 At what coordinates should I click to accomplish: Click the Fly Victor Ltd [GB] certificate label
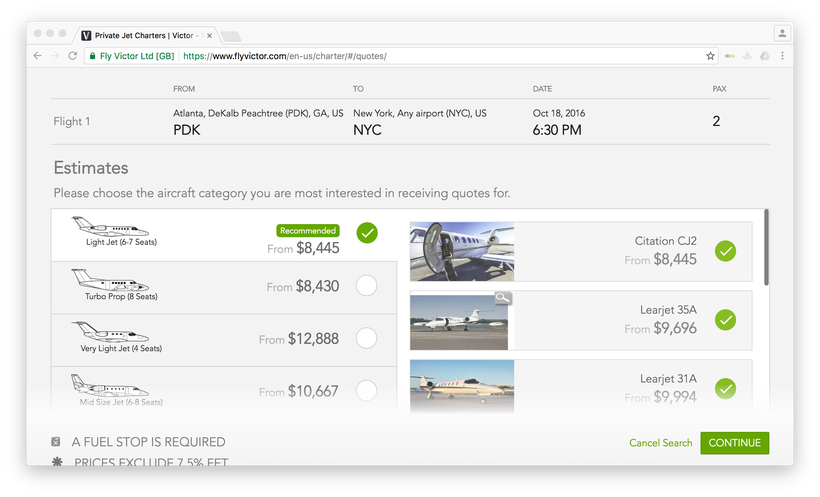coord(136,56)
